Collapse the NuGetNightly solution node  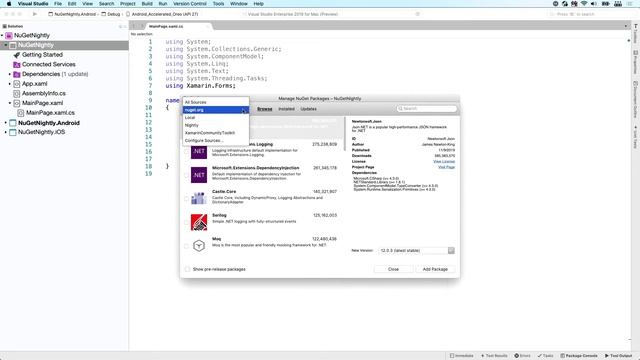pos(2,36)
